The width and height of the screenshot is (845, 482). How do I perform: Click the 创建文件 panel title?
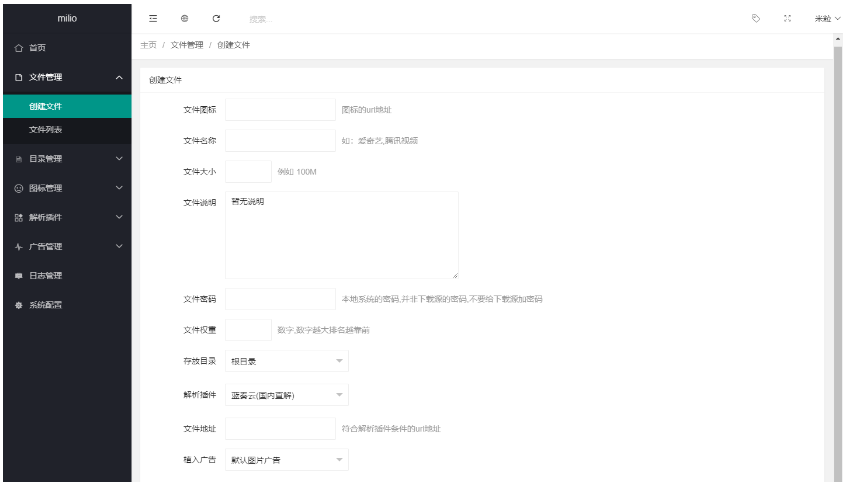coord(165,80)
